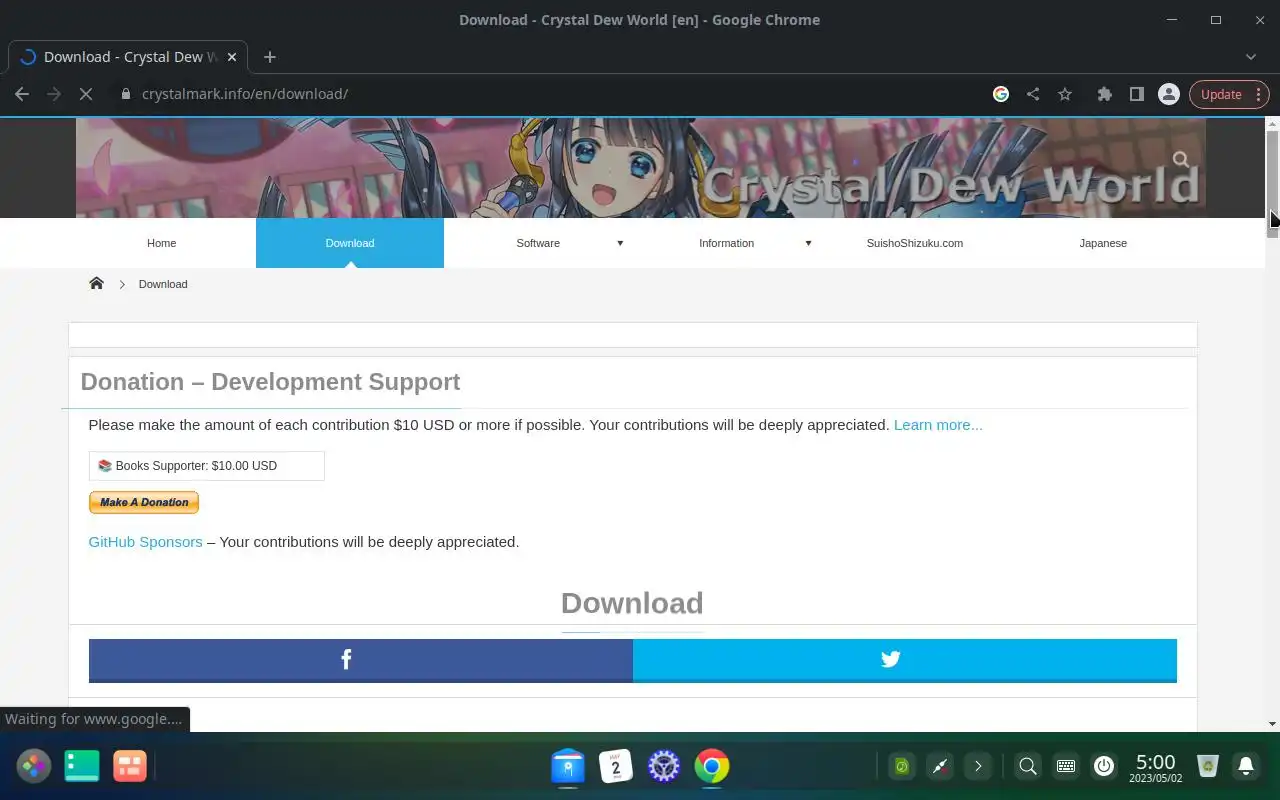This screenshot has width=1280, height=800.
Task: Open the Chrome profile avatar
Action: [1168, 94]
